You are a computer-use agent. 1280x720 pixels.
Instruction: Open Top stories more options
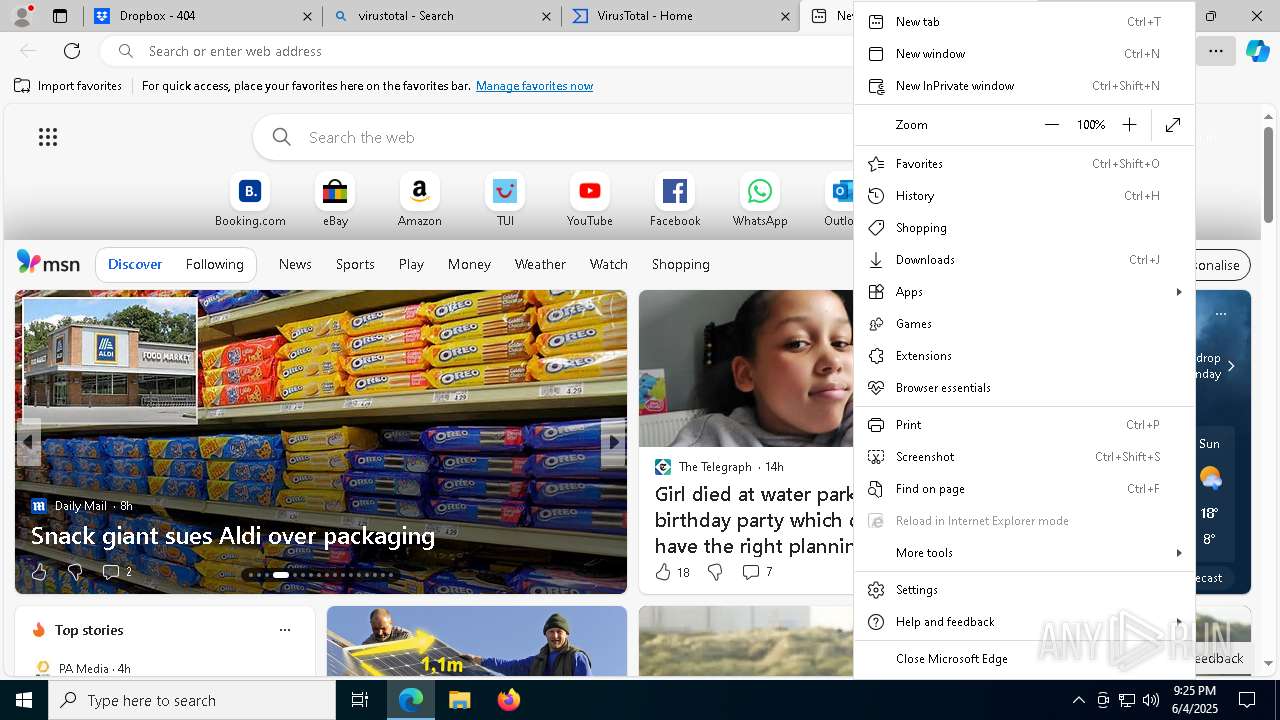point(285,630)
